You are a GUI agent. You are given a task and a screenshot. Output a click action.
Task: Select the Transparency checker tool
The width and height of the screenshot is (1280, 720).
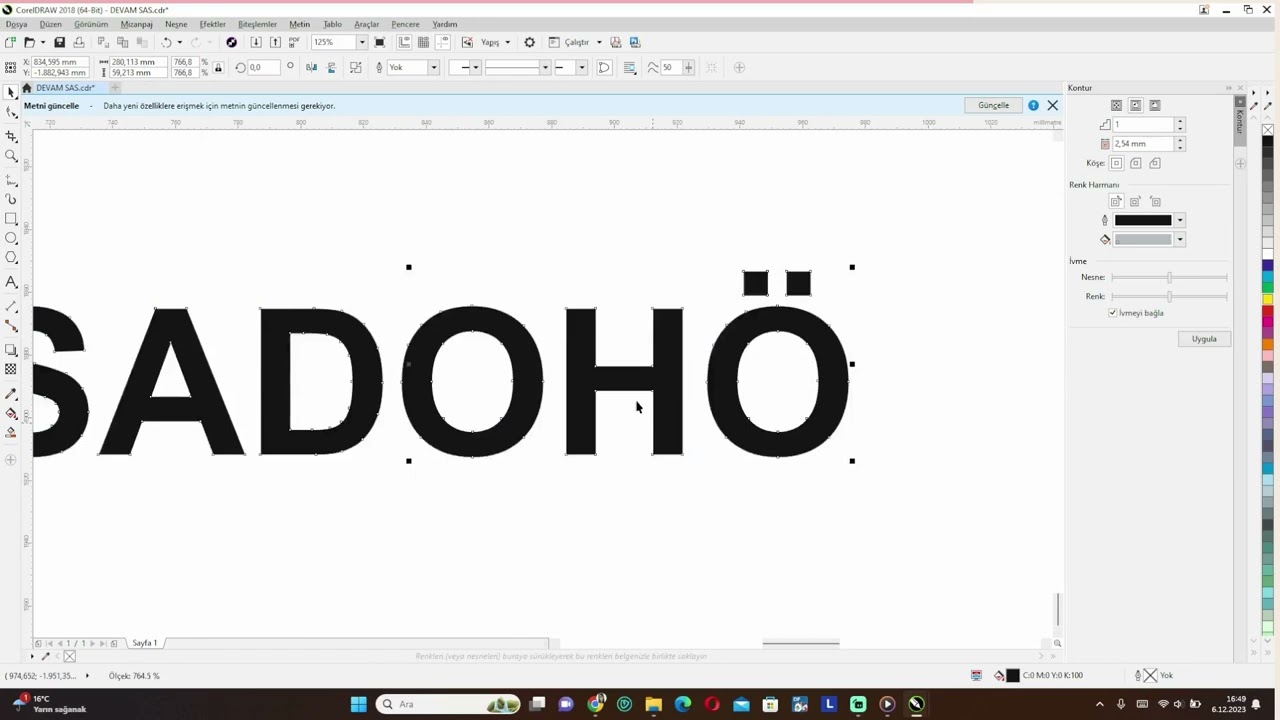(x=11, y=369)
